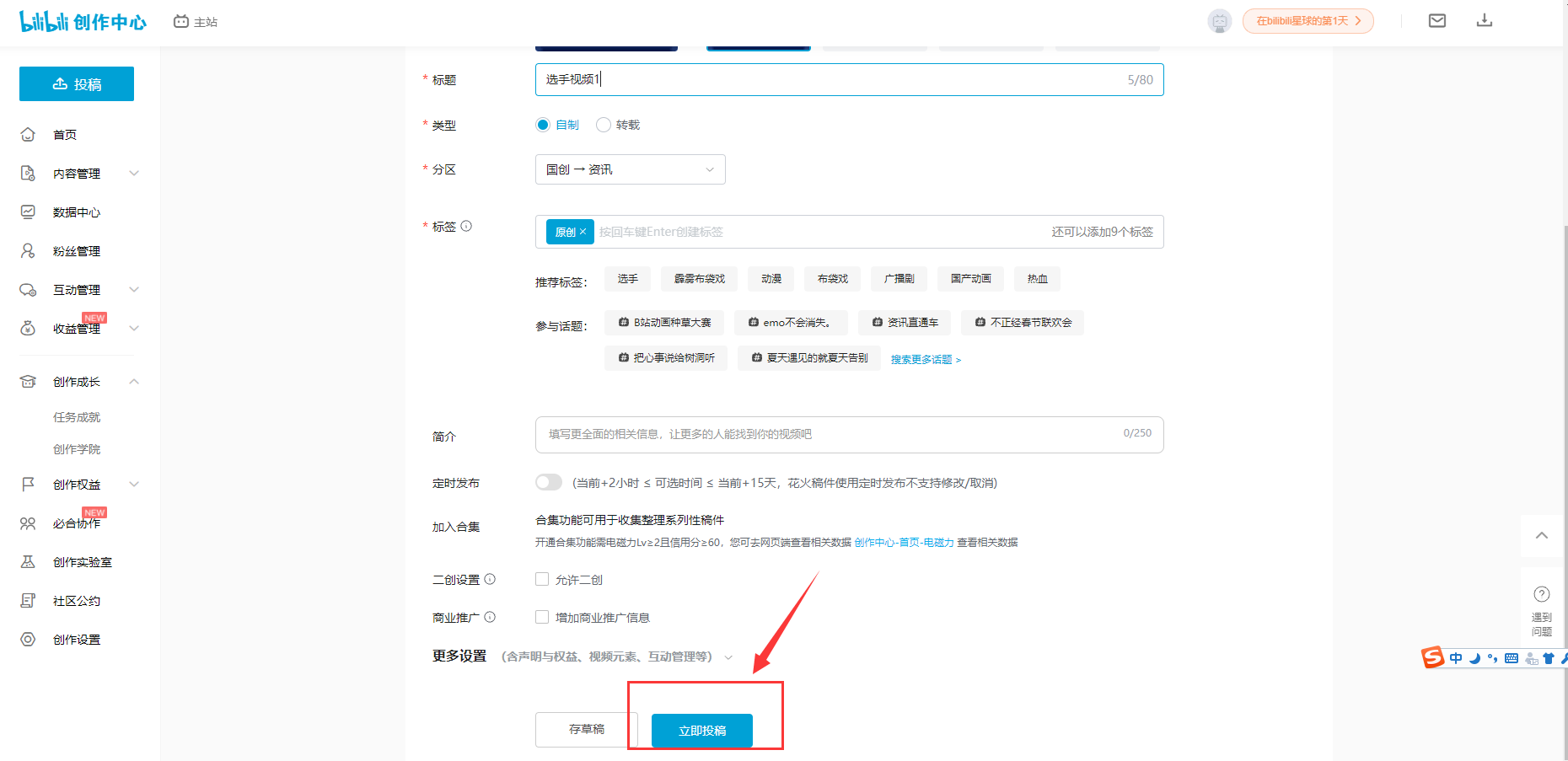Open 创作中心-首页-电磁力 link
Screen dimensions: 1568x761
coord(905,543)
